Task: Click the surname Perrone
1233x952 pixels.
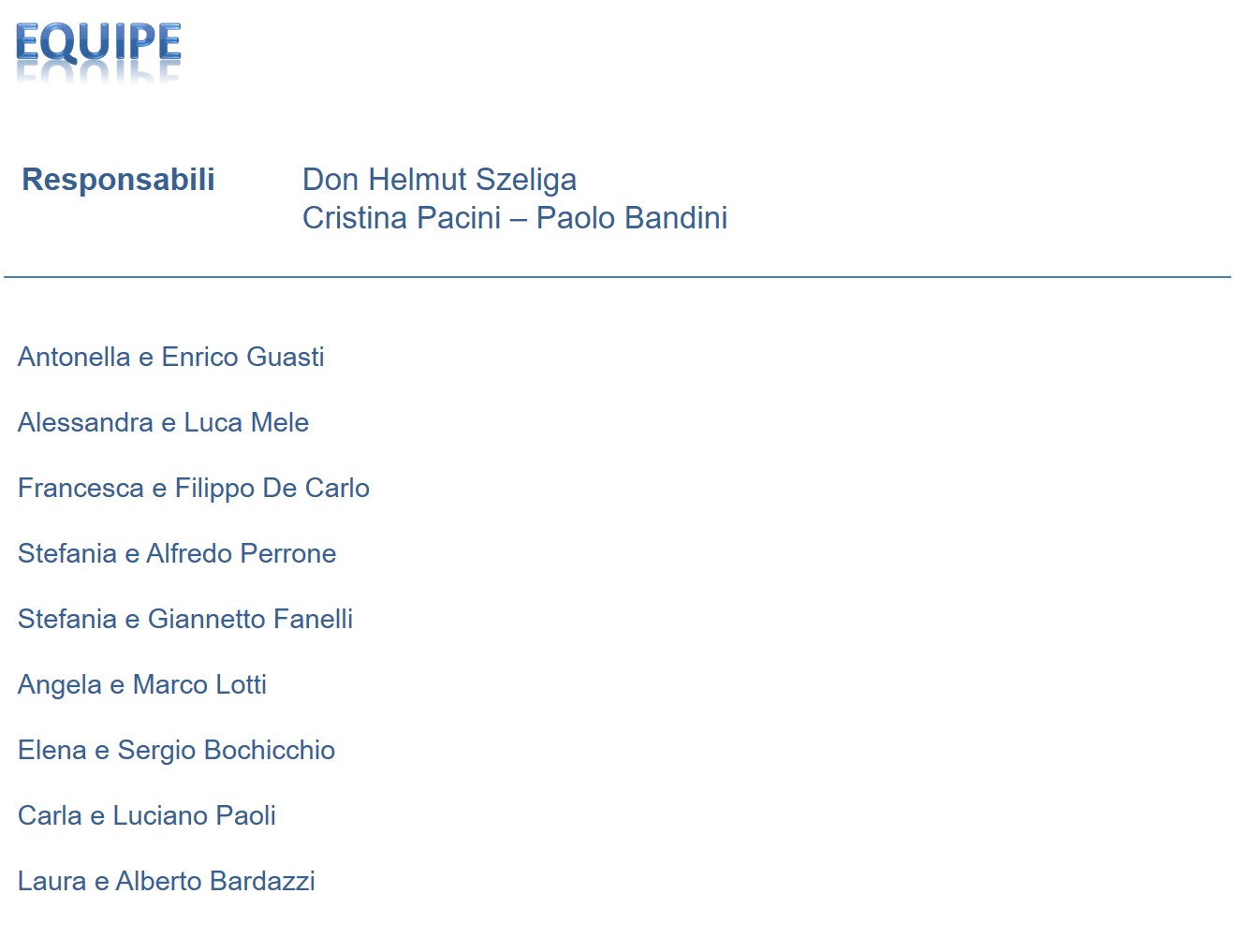Action: click(288, 553)
